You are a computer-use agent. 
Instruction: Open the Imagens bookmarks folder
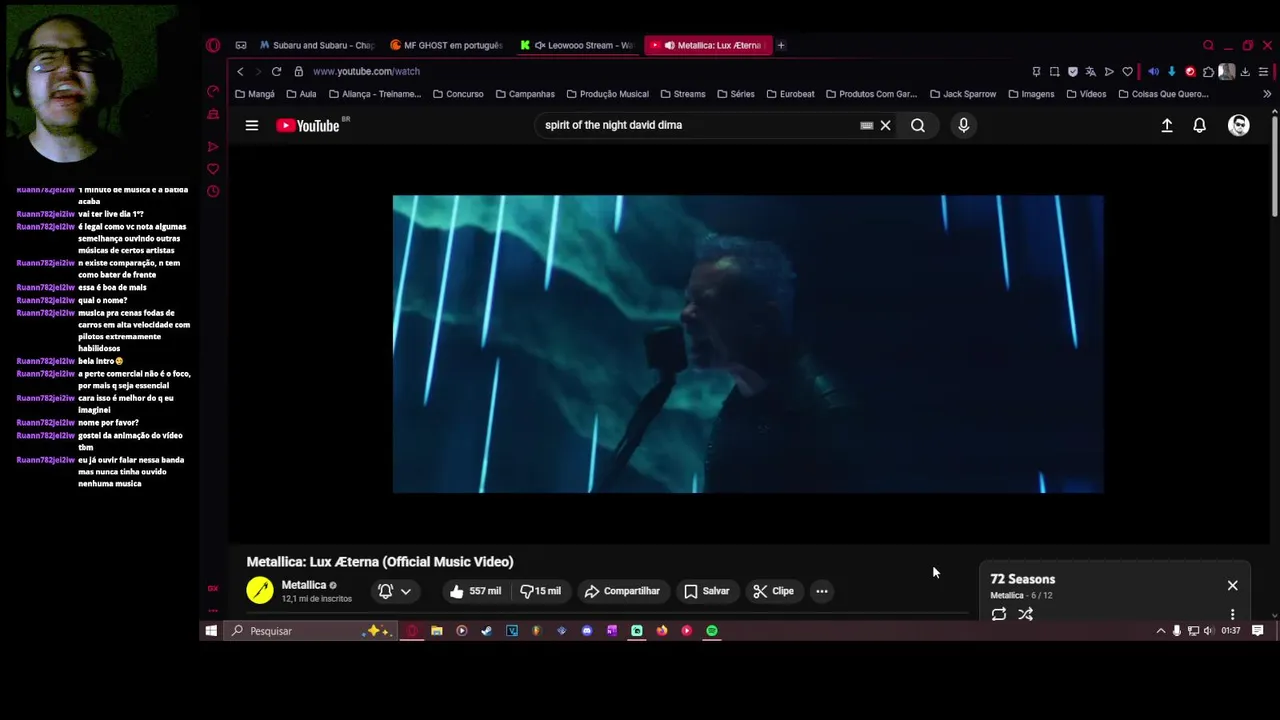pos(1031,94)
